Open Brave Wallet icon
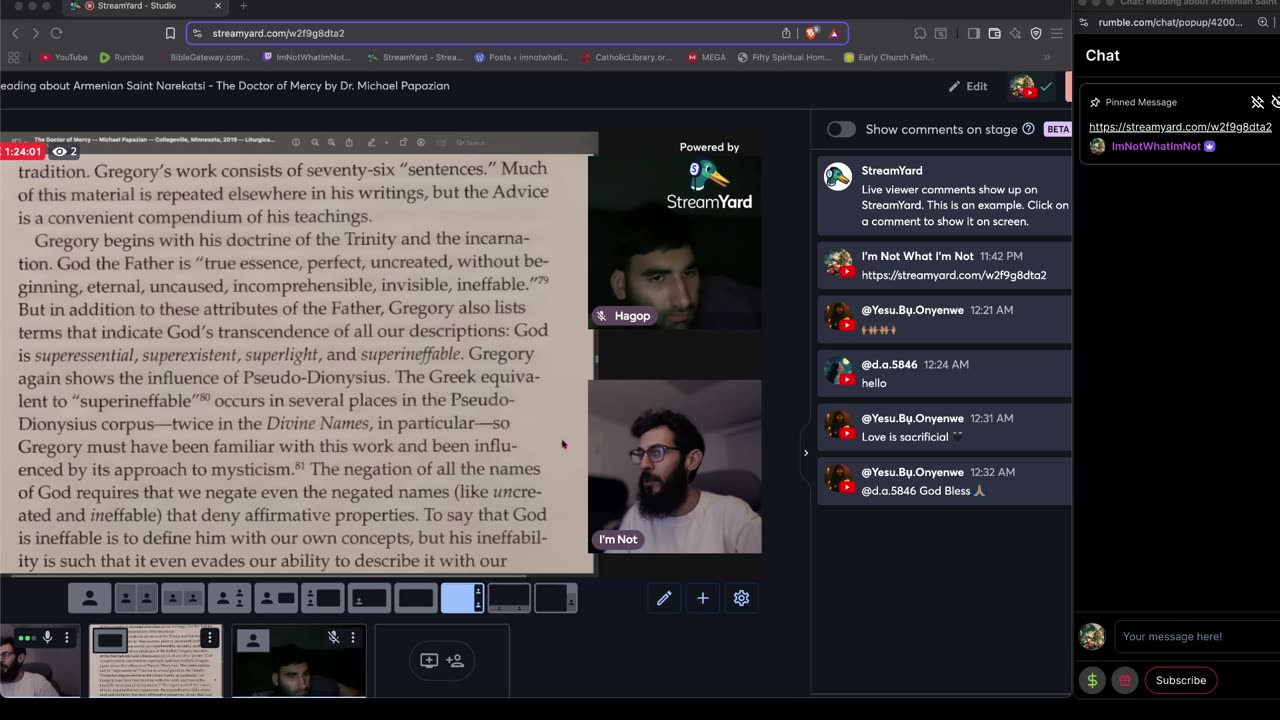 click(994, 33)
